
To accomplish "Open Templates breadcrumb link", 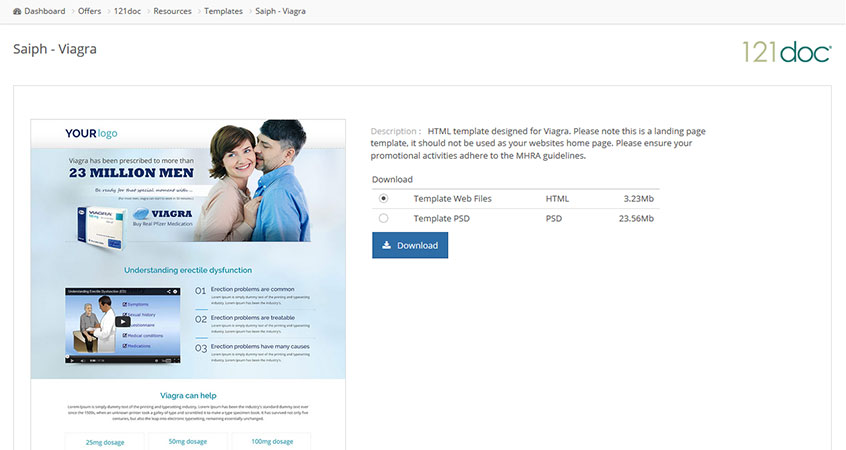I will [223, 11].
